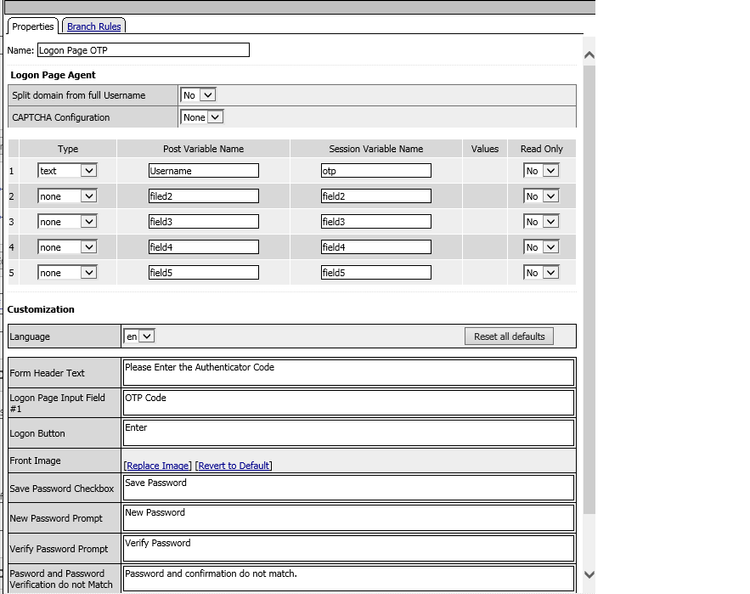Click the otp session variable name field
This screenshot has width=750, height=594.
click(x=375, y=171)
